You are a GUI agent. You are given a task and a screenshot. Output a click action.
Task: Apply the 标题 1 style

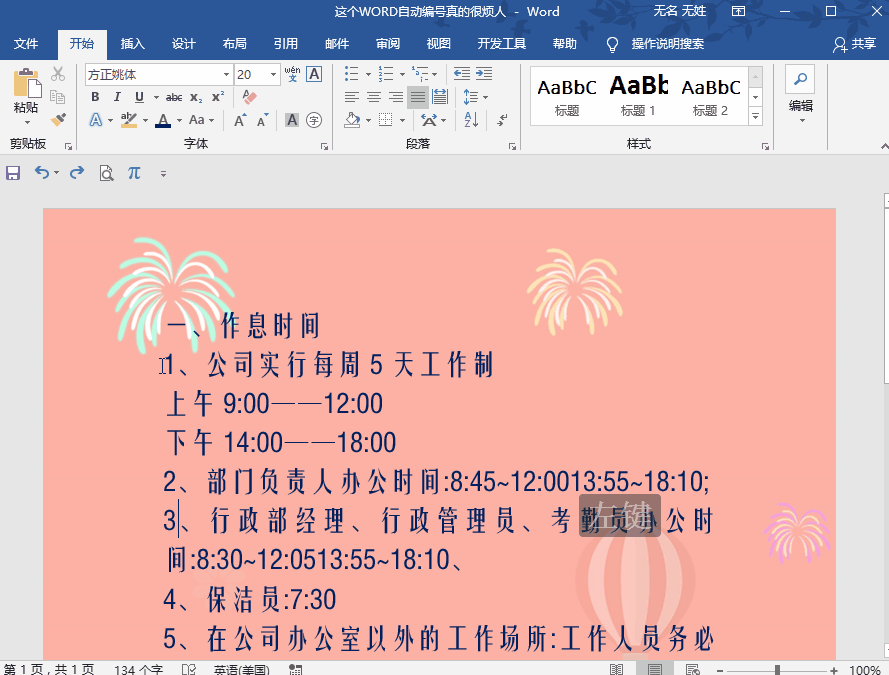[x=638, y=96]
